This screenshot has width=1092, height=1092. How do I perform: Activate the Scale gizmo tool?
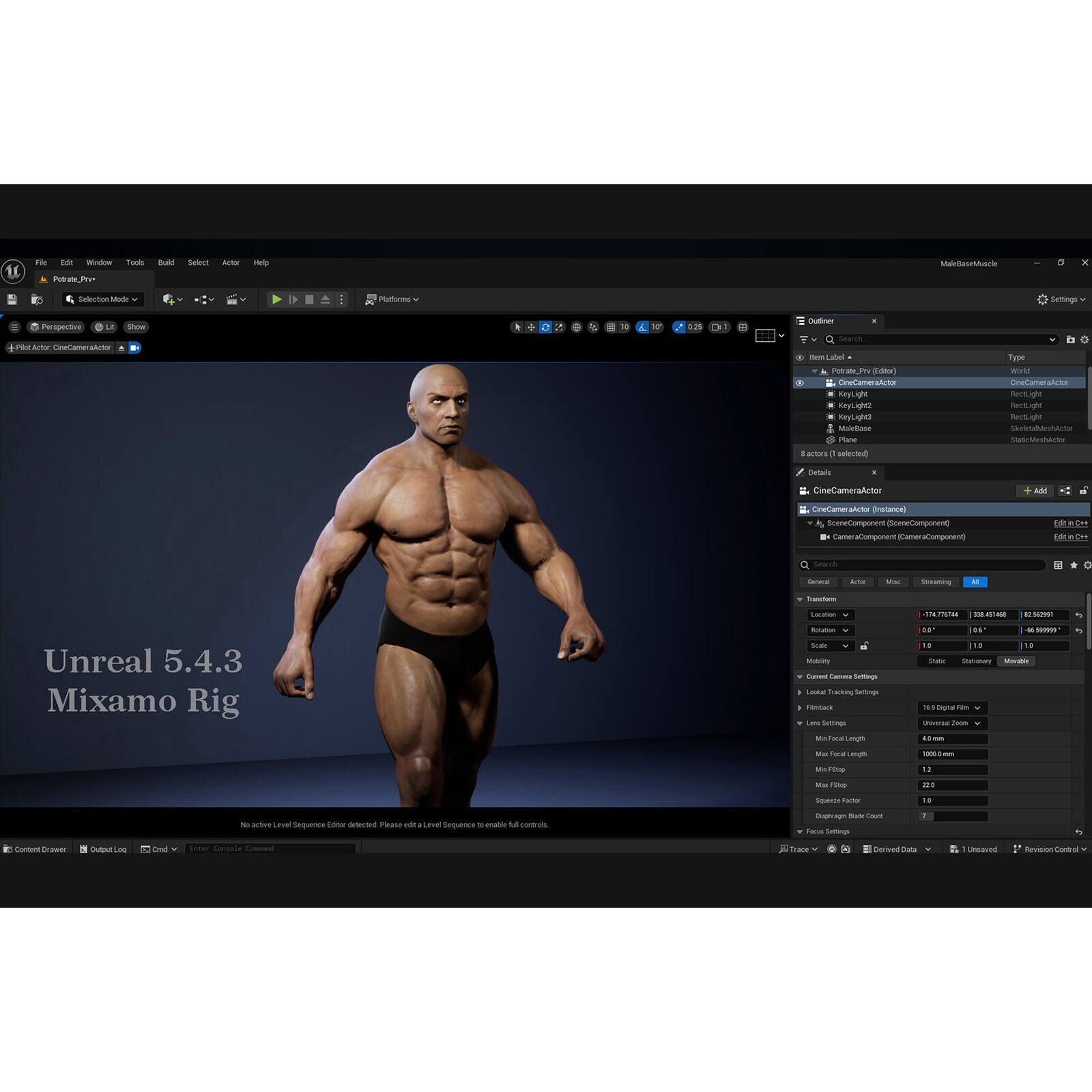click(559, 327)
